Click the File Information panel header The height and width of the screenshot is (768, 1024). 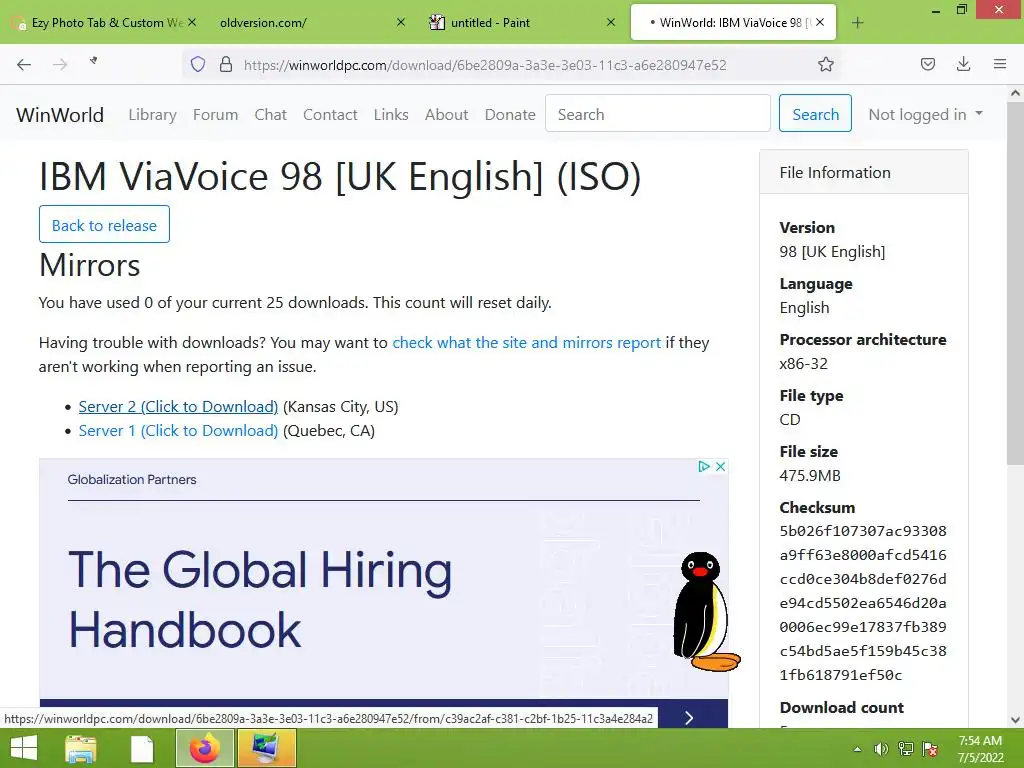863,172
